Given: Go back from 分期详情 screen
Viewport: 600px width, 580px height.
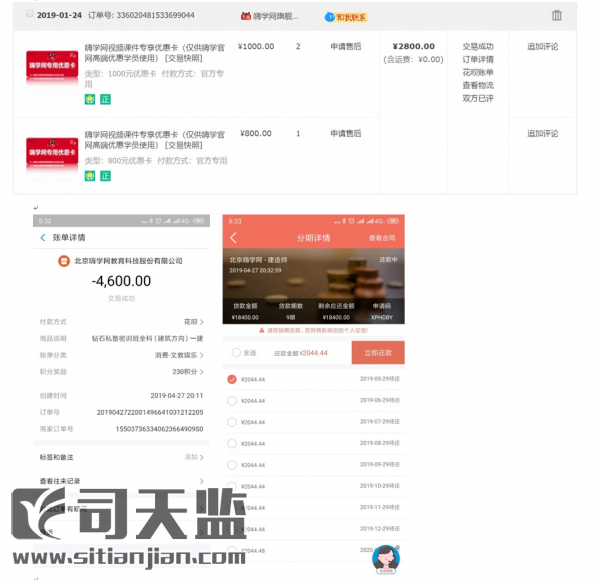Looking at the screenshot, I should [233, 238].
